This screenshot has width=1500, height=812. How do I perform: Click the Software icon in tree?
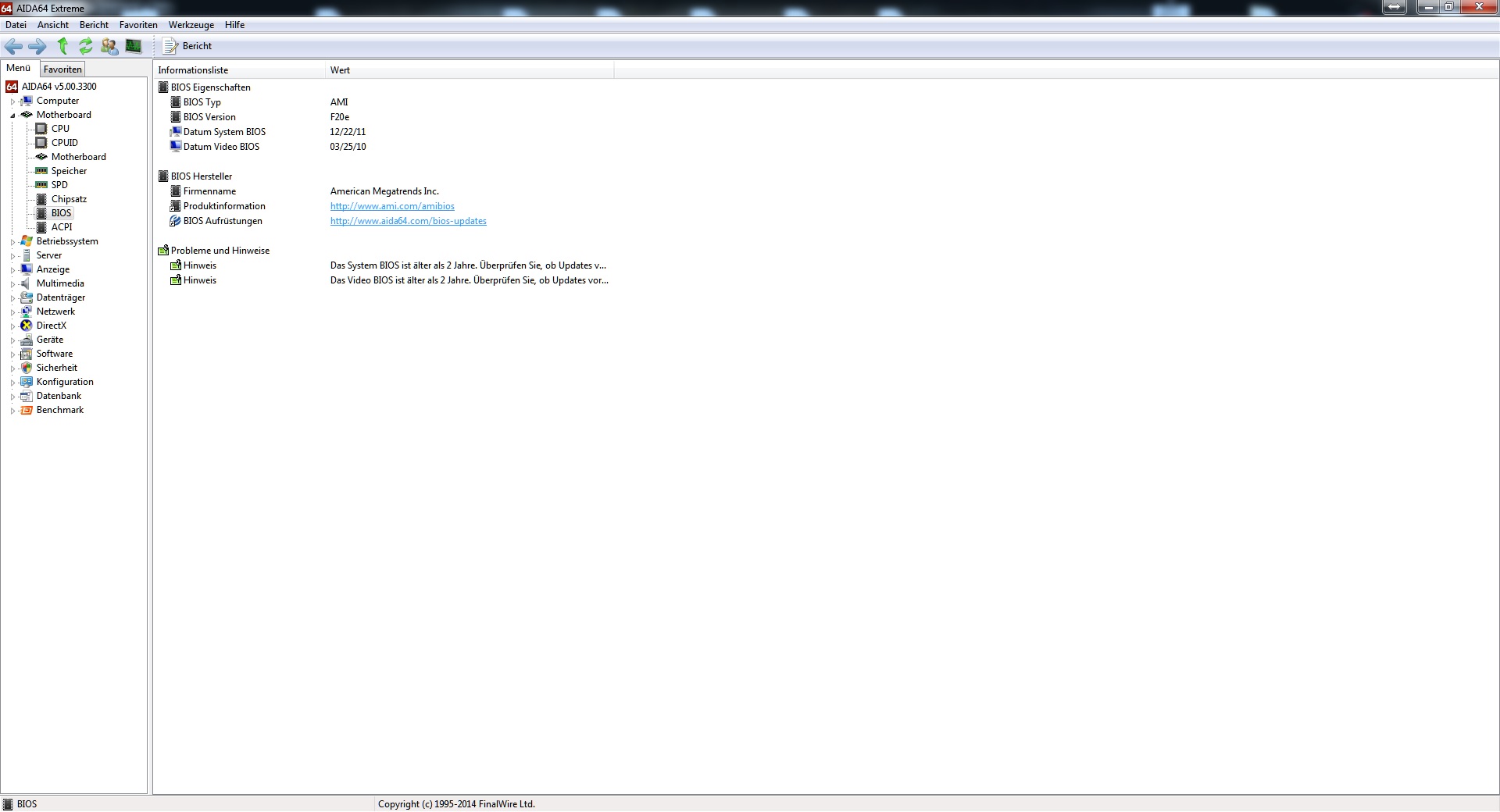(27, 354)
